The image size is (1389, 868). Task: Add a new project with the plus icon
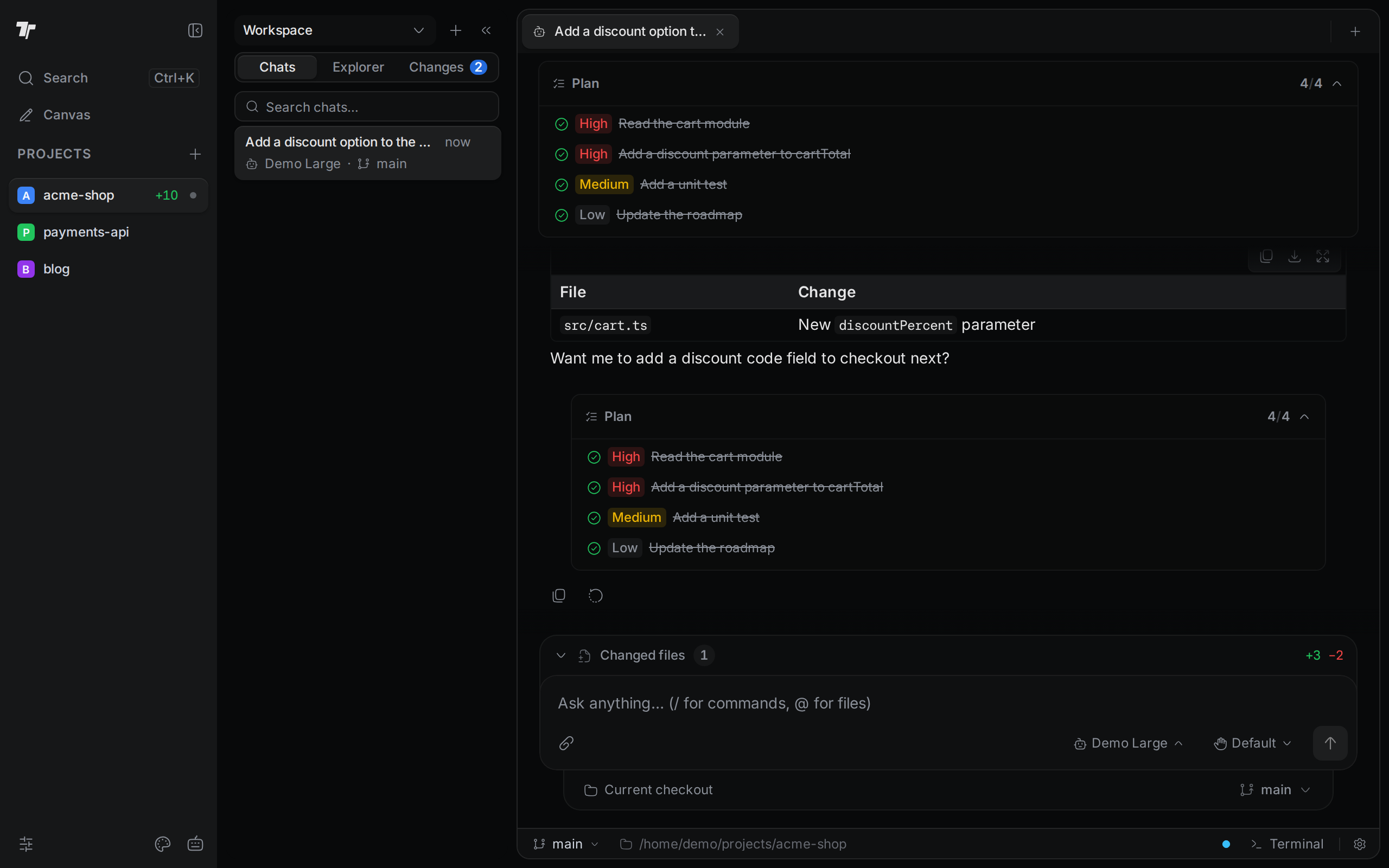[195, 154]
